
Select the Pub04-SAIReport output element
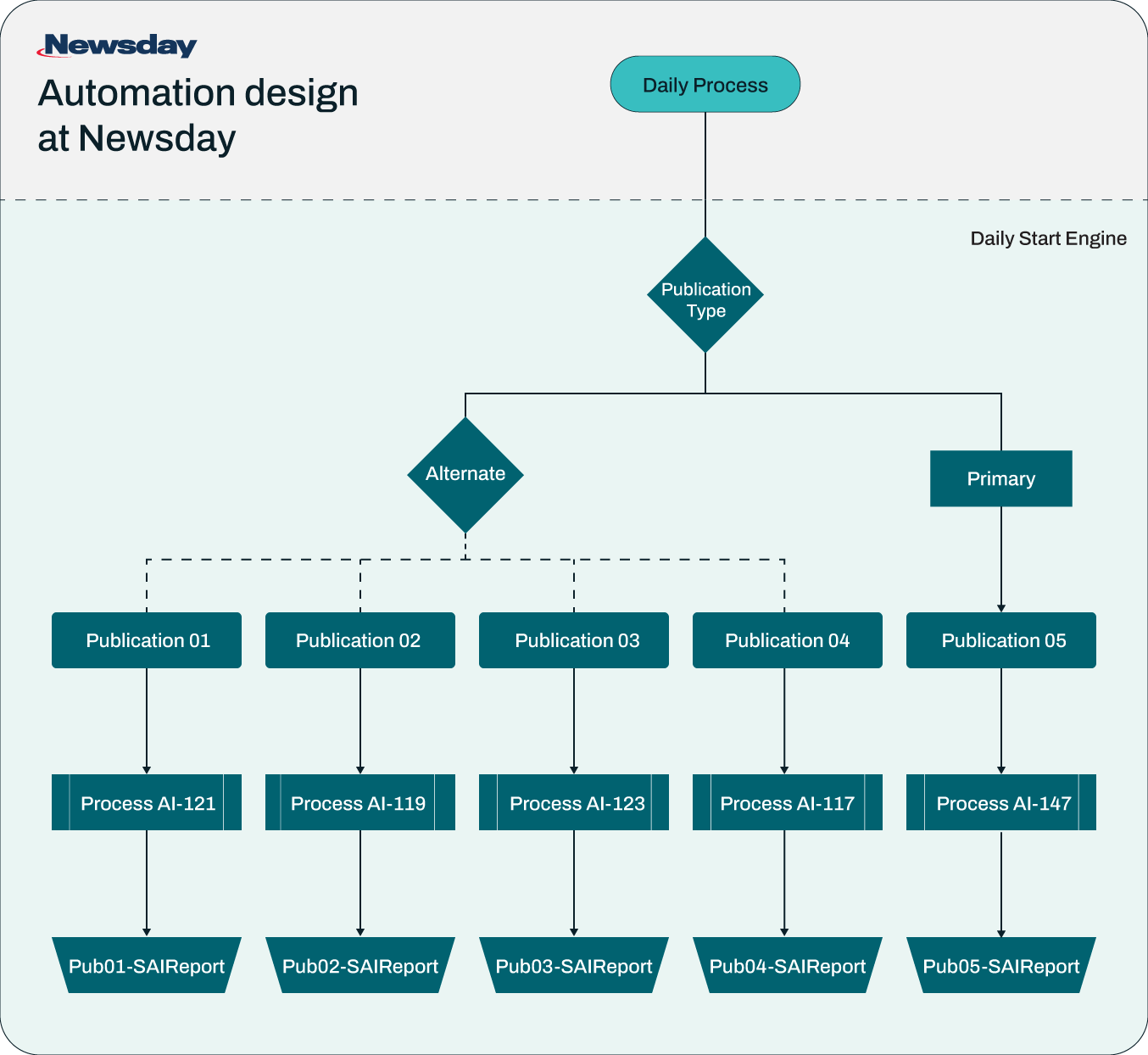(x=788, y=965)
